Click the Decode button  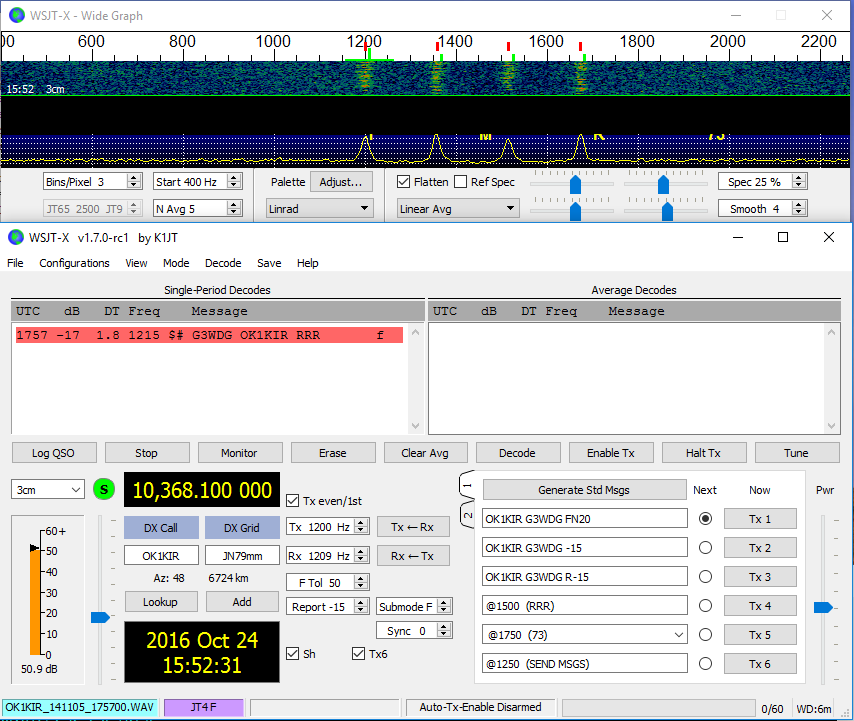pyautogui.click(x=518, y=453)
